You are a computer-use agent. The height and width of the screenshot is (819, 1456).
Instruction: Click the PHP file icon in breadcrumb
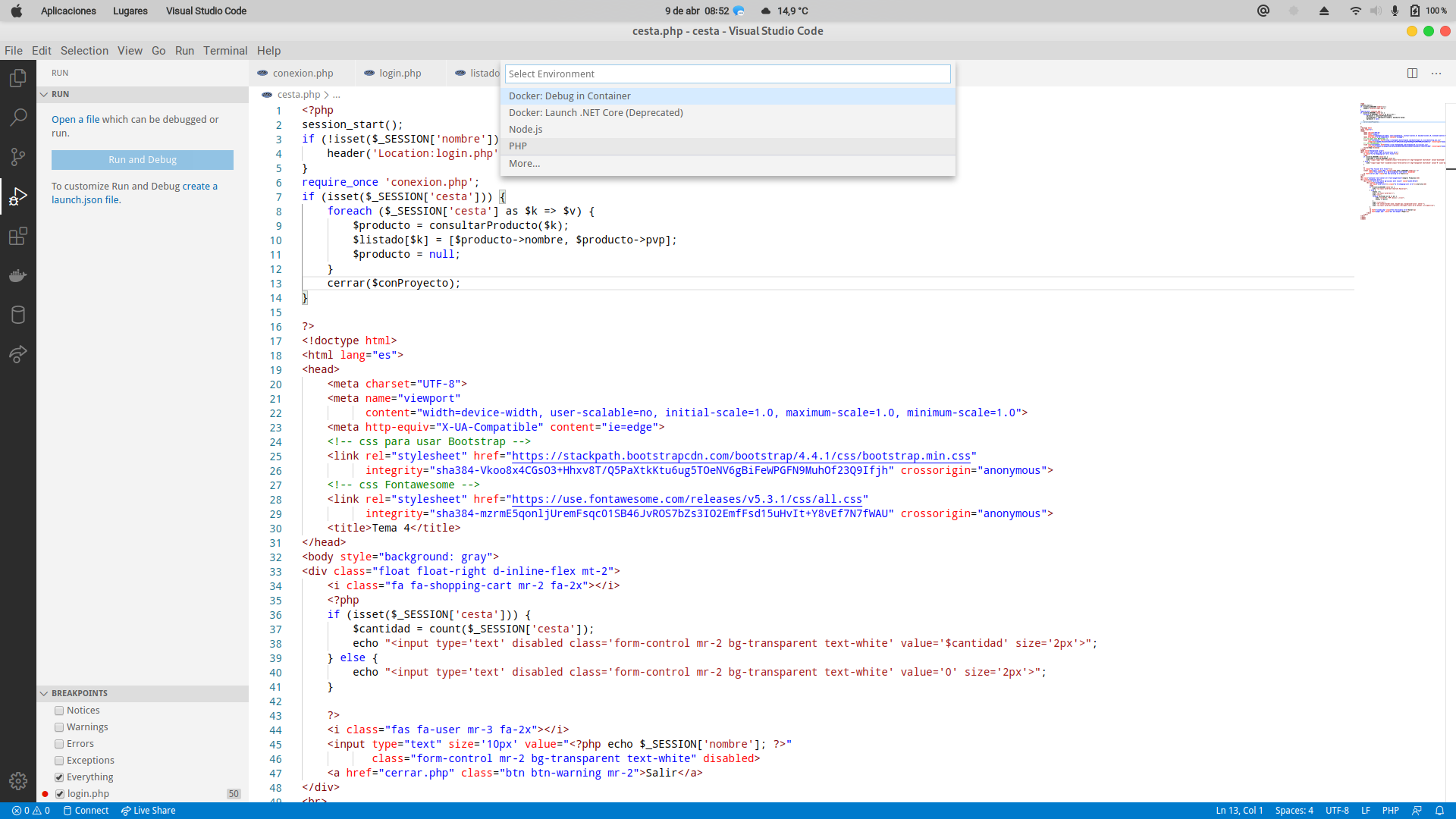pyautogui.click(x=267, y=95)
